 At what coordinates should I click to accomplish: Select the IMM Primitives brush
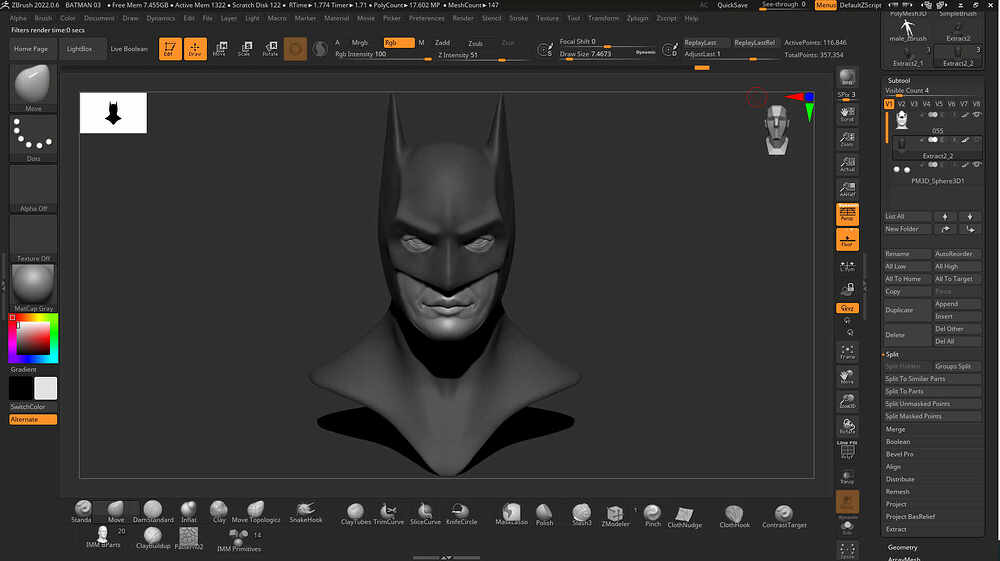click(x=239, y=541)
